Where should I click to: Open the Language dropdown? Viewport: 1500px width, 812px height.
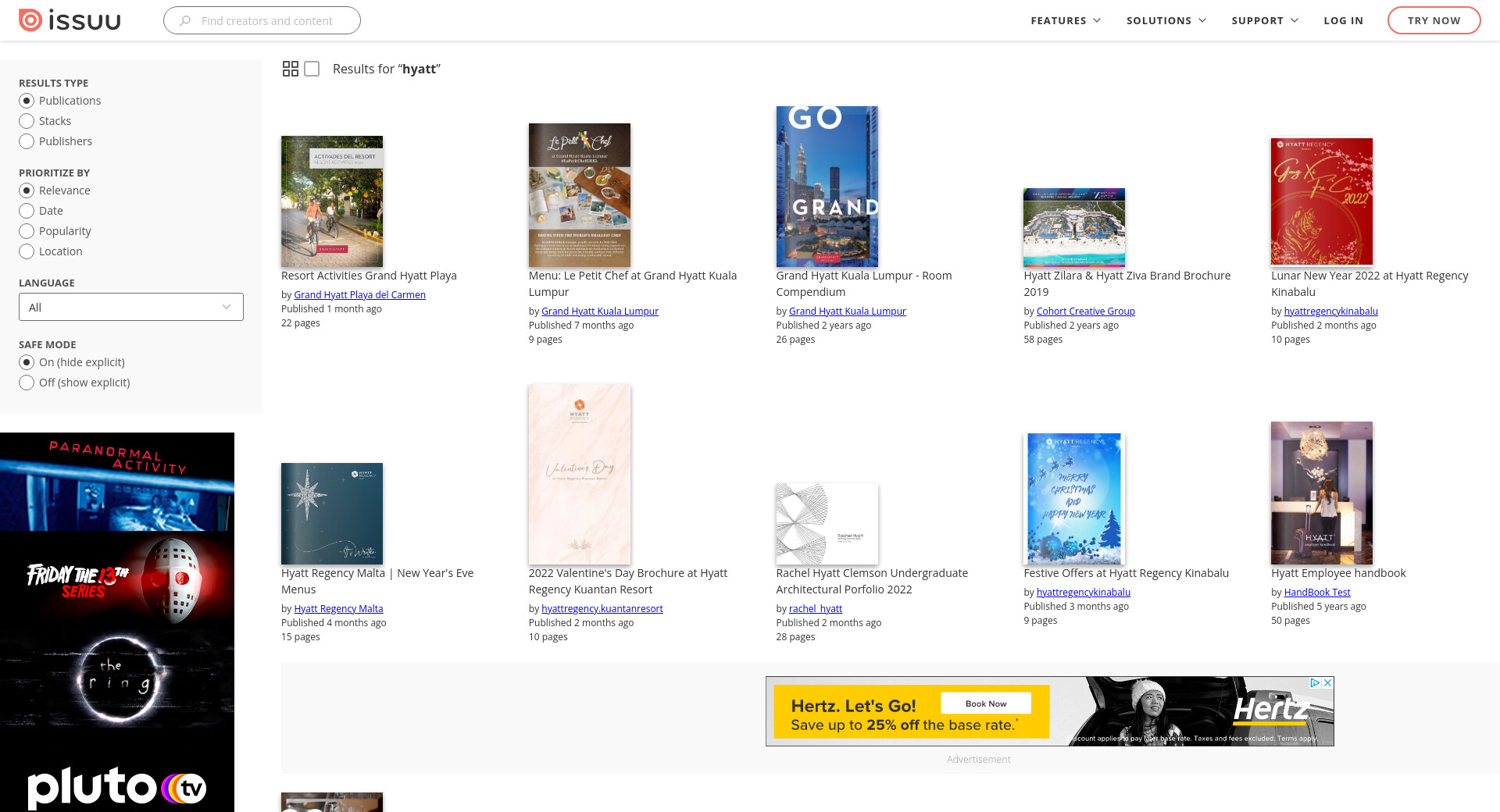pyautogui.click(x=131, y=307)
